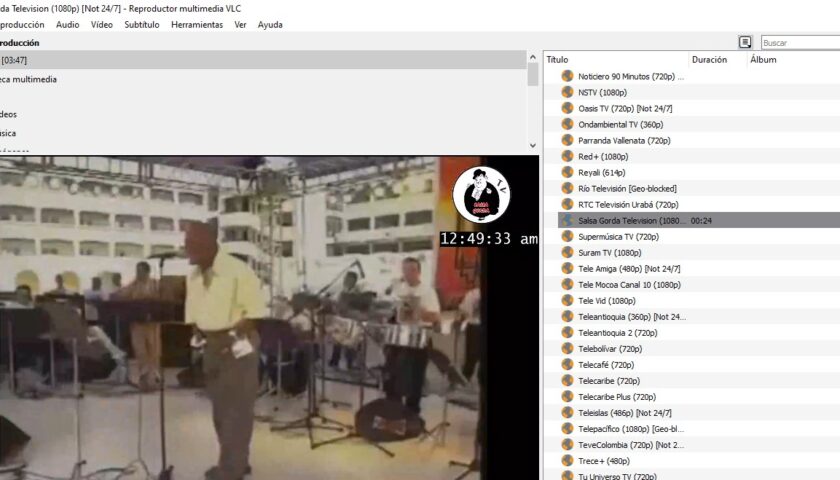Viewport: 840px width, 480px height.
Task: Click the icon next to Trece+ (480p)
Action: click(x=567, y=461)
